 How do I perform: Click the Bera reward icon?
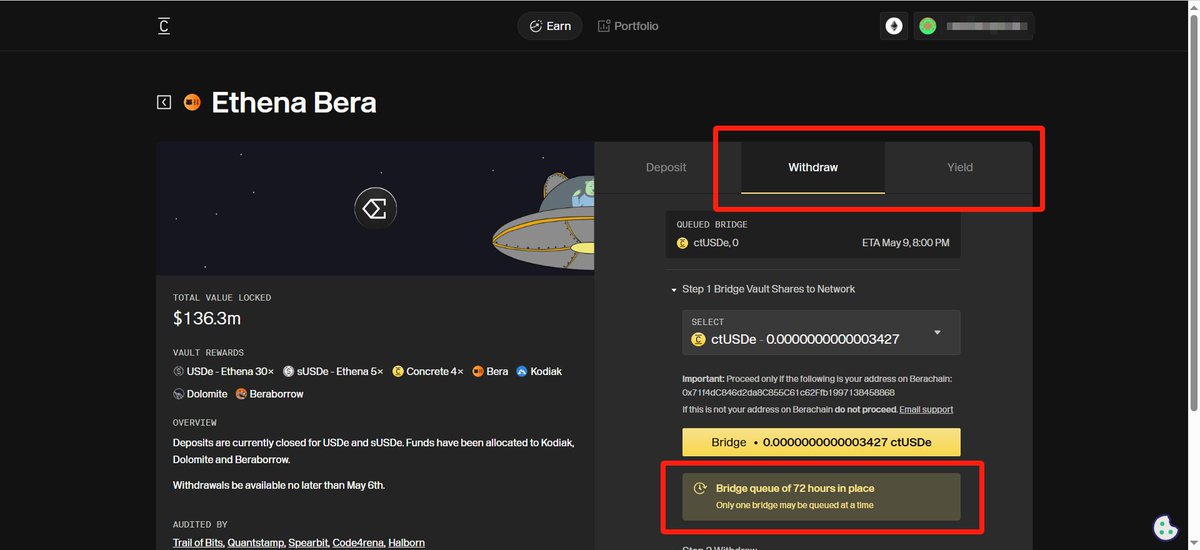tap(478, 371)
